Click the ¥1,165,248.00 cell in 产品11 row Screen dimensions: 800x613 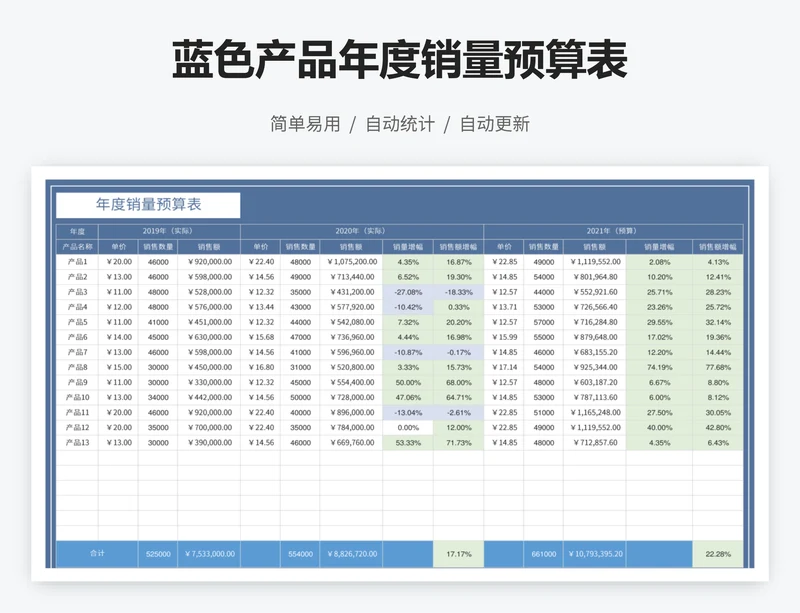tap(594, 412)
